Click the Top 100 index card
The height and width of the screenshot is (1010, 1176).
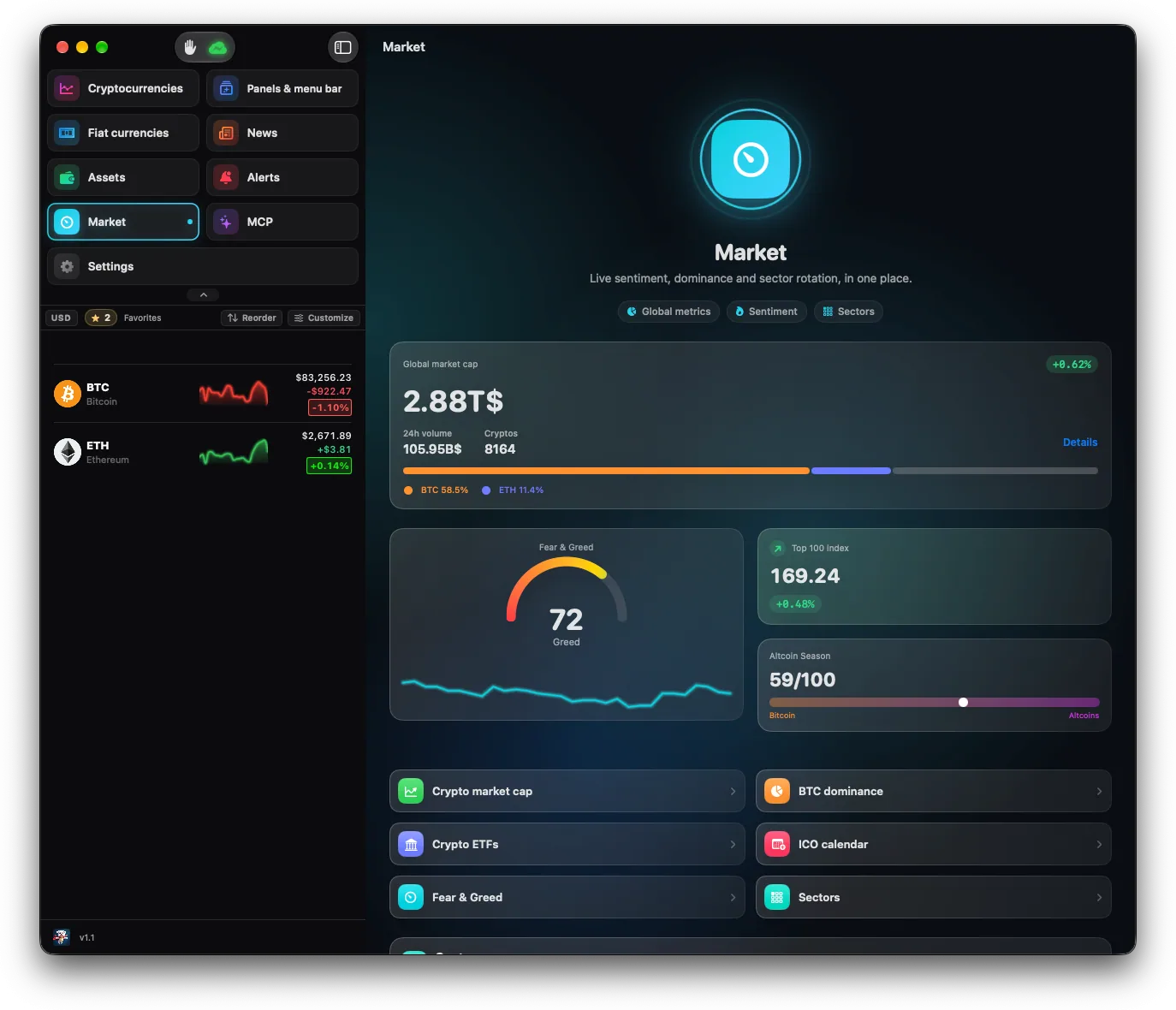[x=935, y=576]
